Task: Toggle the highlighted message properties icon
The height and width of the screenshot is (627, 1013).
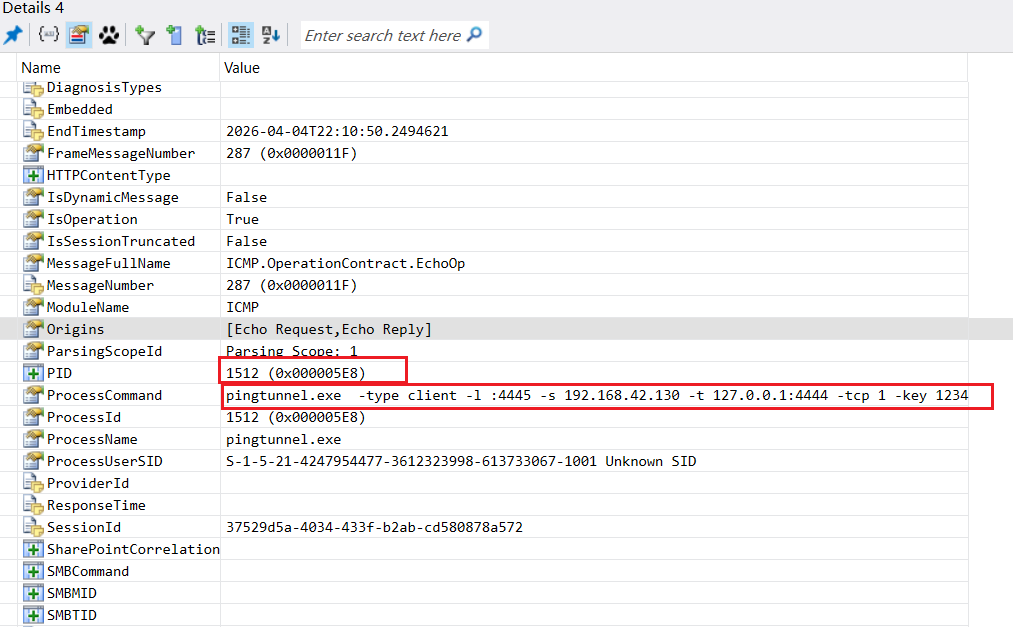Action: (x=79, y=35)
